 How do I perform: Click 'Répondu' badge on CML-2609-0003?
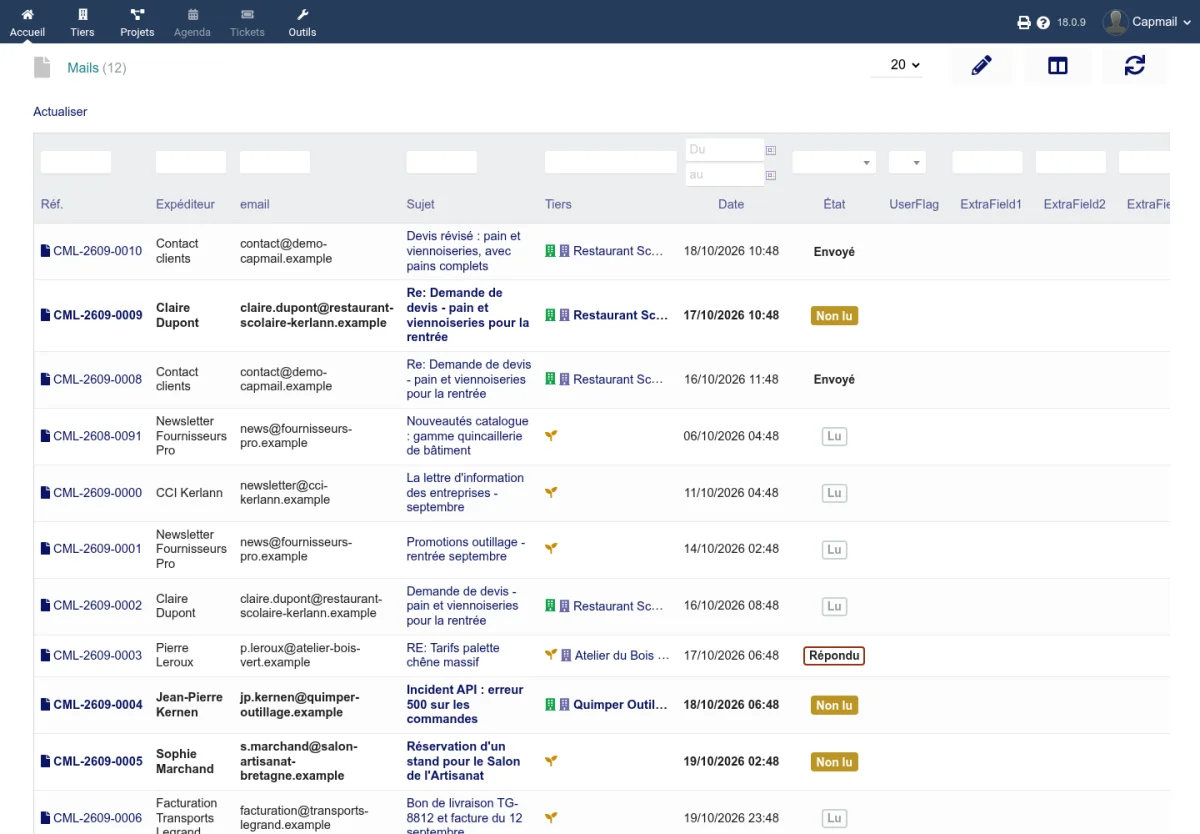[x=834, y=656]
